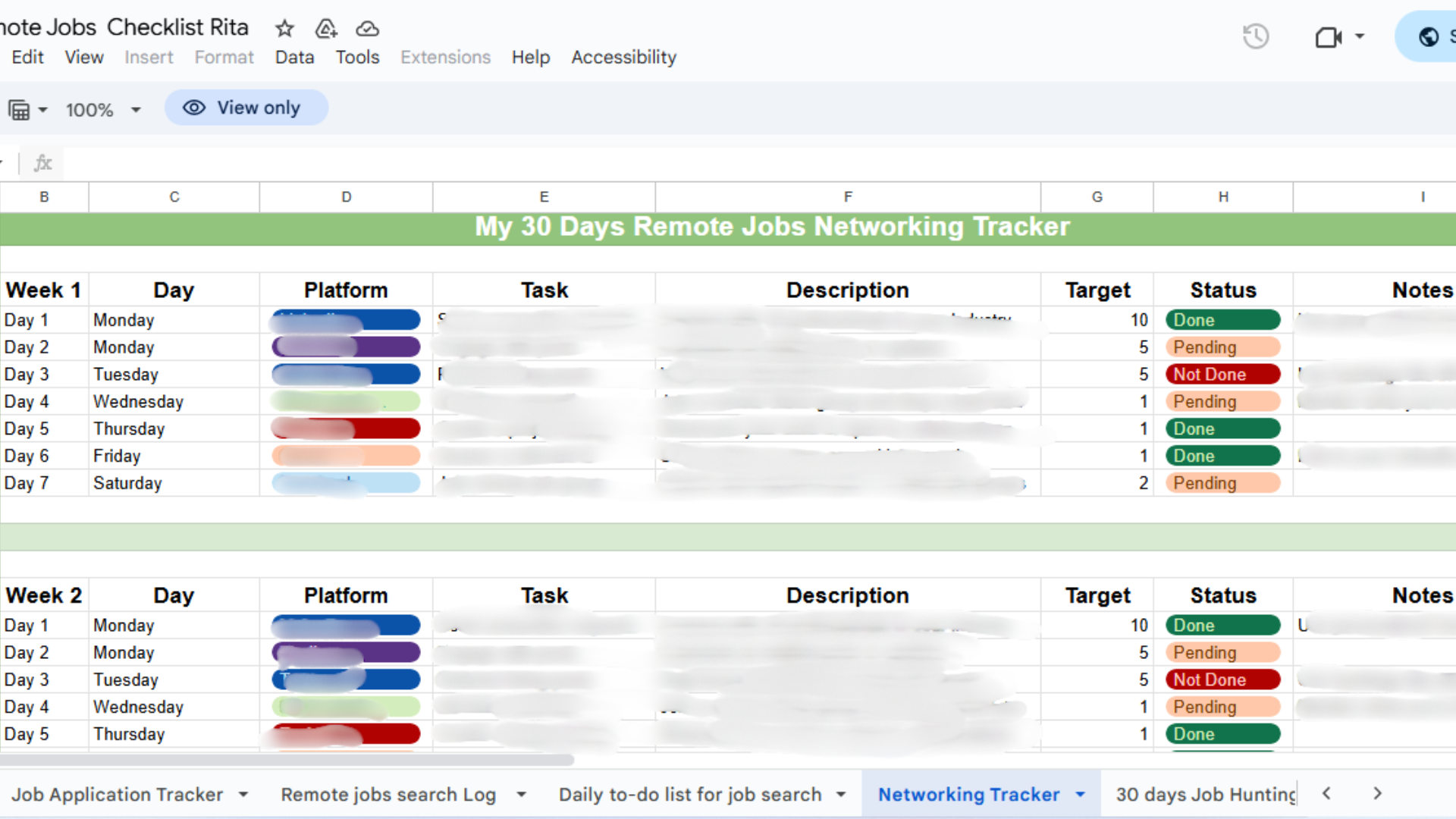Click the cloud save status icon
1456x819 pixels.
coord(368,29)
